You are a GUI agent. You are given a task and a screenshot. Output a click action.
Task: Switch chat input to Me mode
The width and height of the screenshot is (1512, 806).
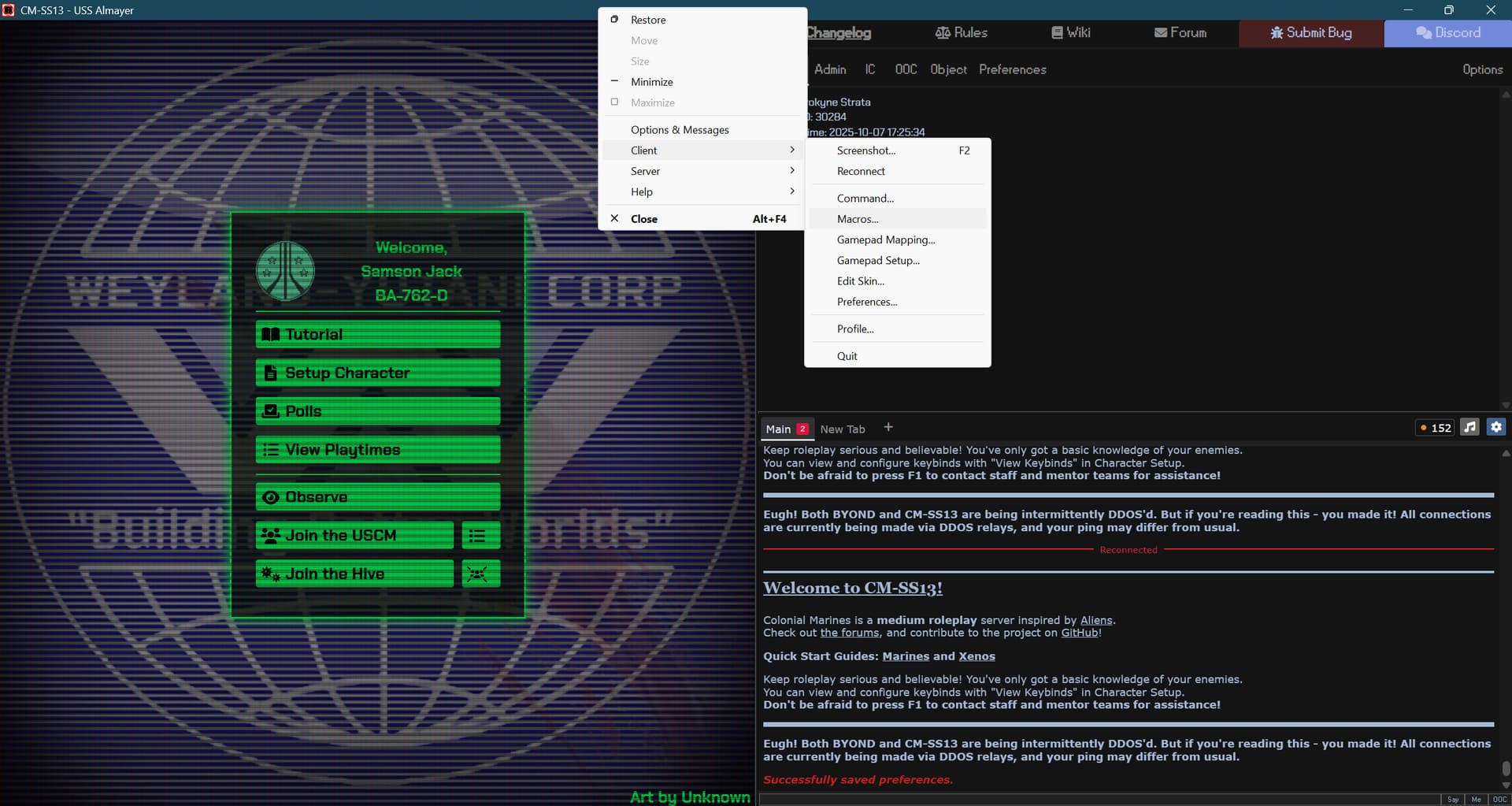pos(1476,800)
